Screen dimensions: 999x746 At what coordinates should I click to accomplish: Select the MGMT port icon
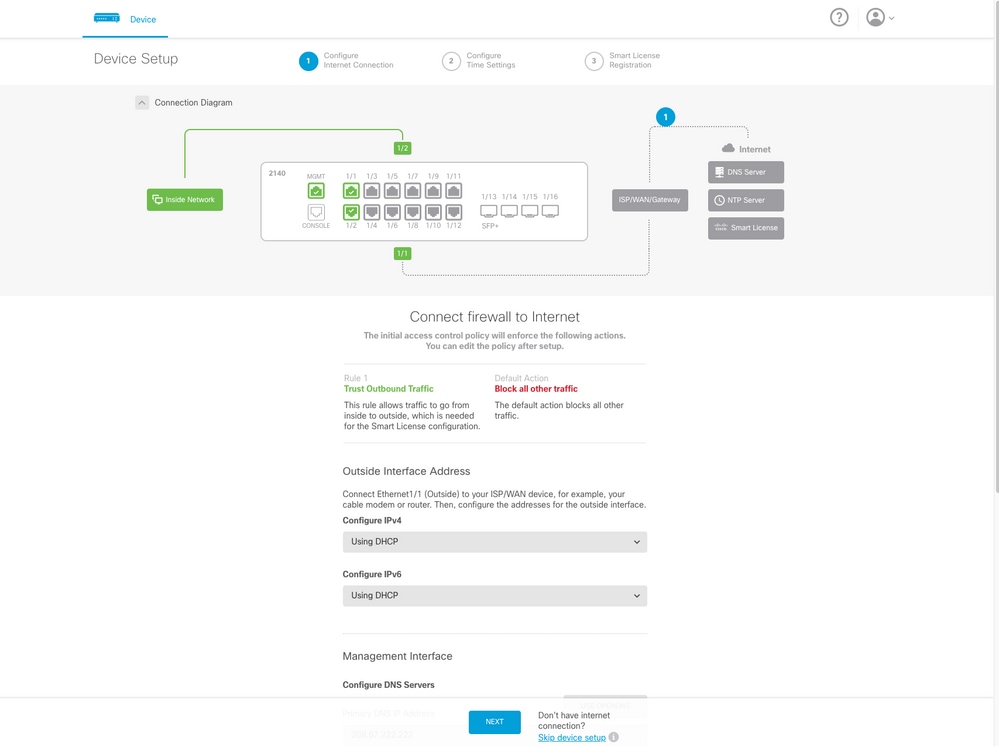point(316,190)
